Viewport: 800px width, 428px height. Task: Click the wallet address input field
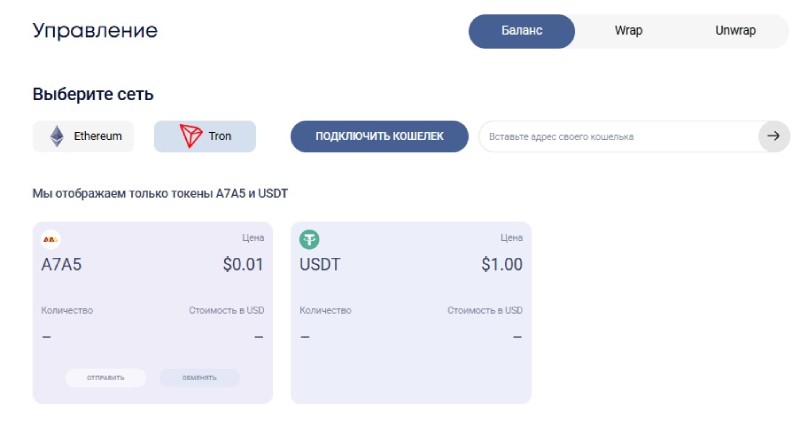coord(615,136)
